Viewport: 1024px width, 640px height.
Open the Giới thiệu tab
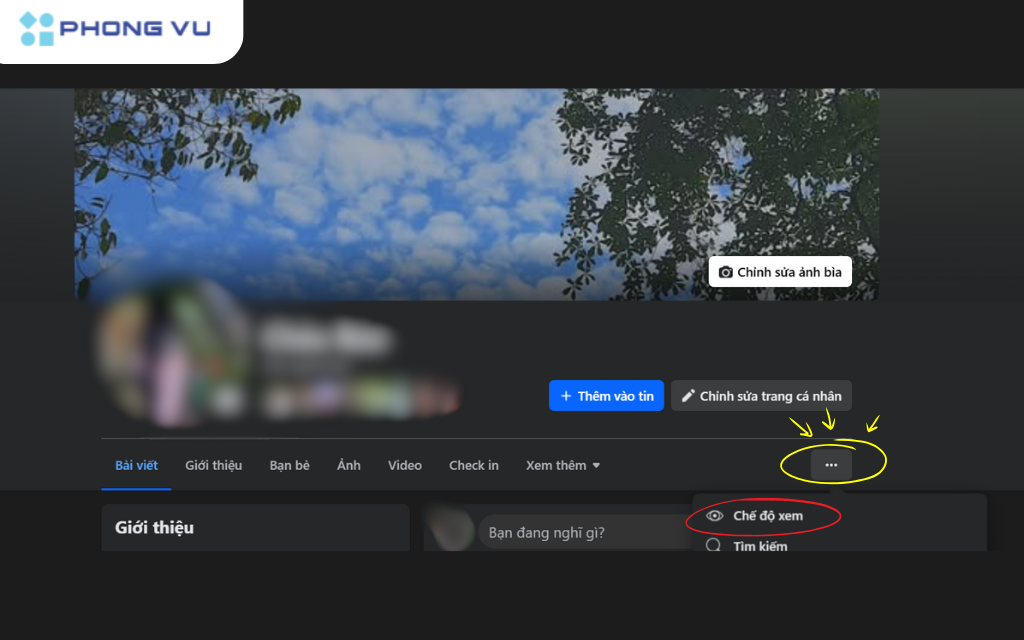213,465
